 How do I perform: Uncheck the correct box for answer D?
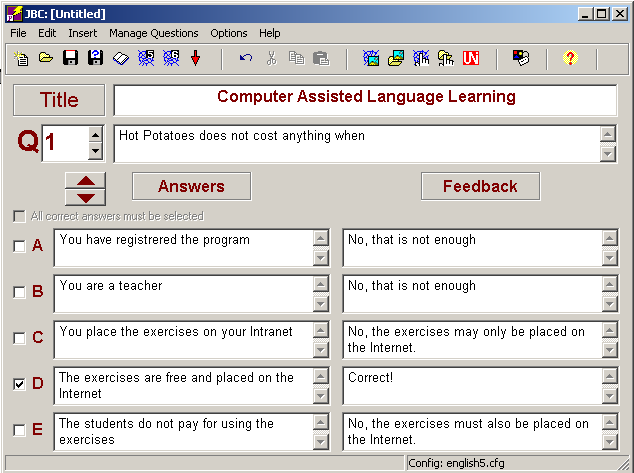19,384
